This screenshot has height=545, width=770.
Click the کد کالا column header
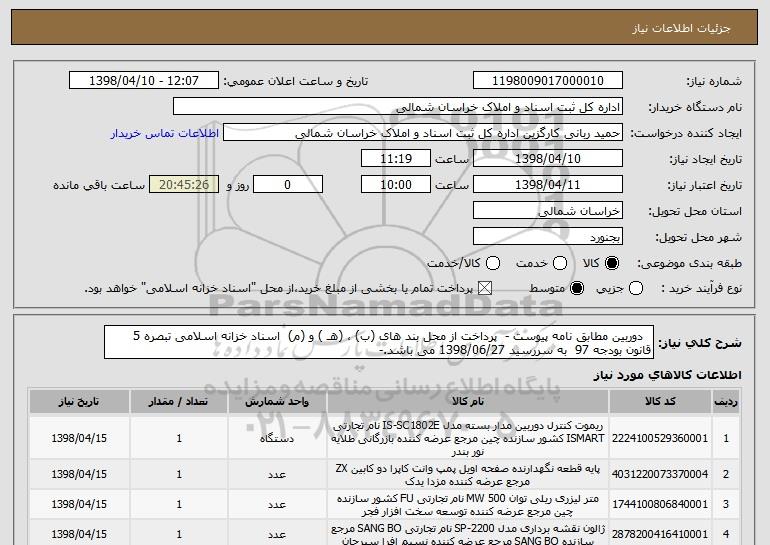[660, 402]
